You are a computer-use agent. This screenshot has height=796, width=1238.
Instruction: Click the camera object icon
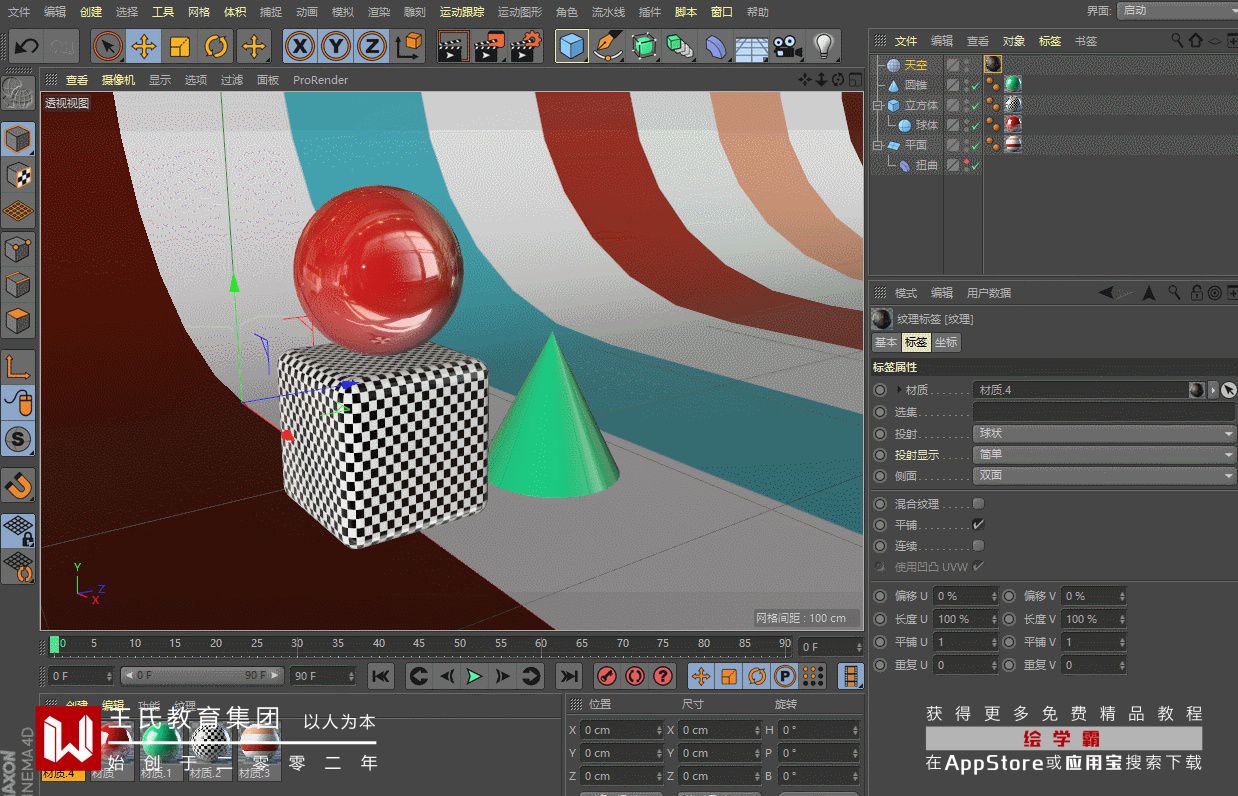(x=787, y=46)
